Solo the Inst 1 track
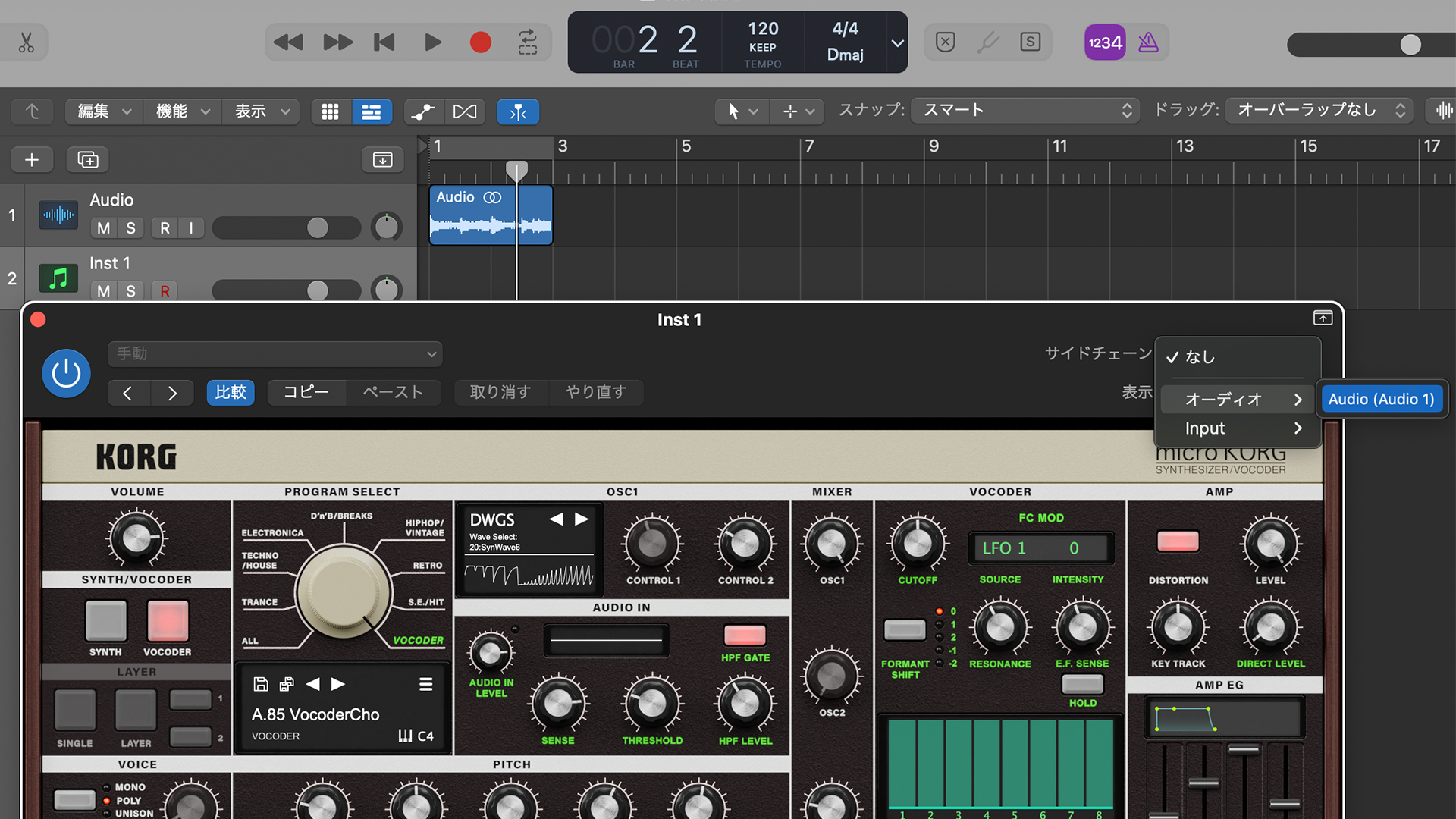The image size is (1456, 819). (130, 291)
